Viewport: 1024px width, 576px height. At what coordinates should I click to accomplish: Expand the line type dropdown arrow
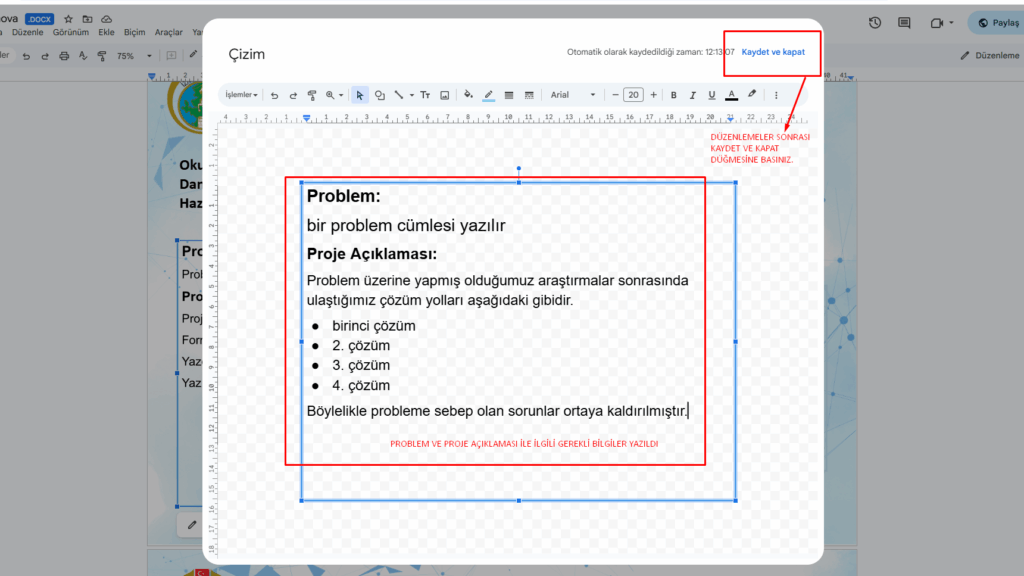[x=411, y=95]
